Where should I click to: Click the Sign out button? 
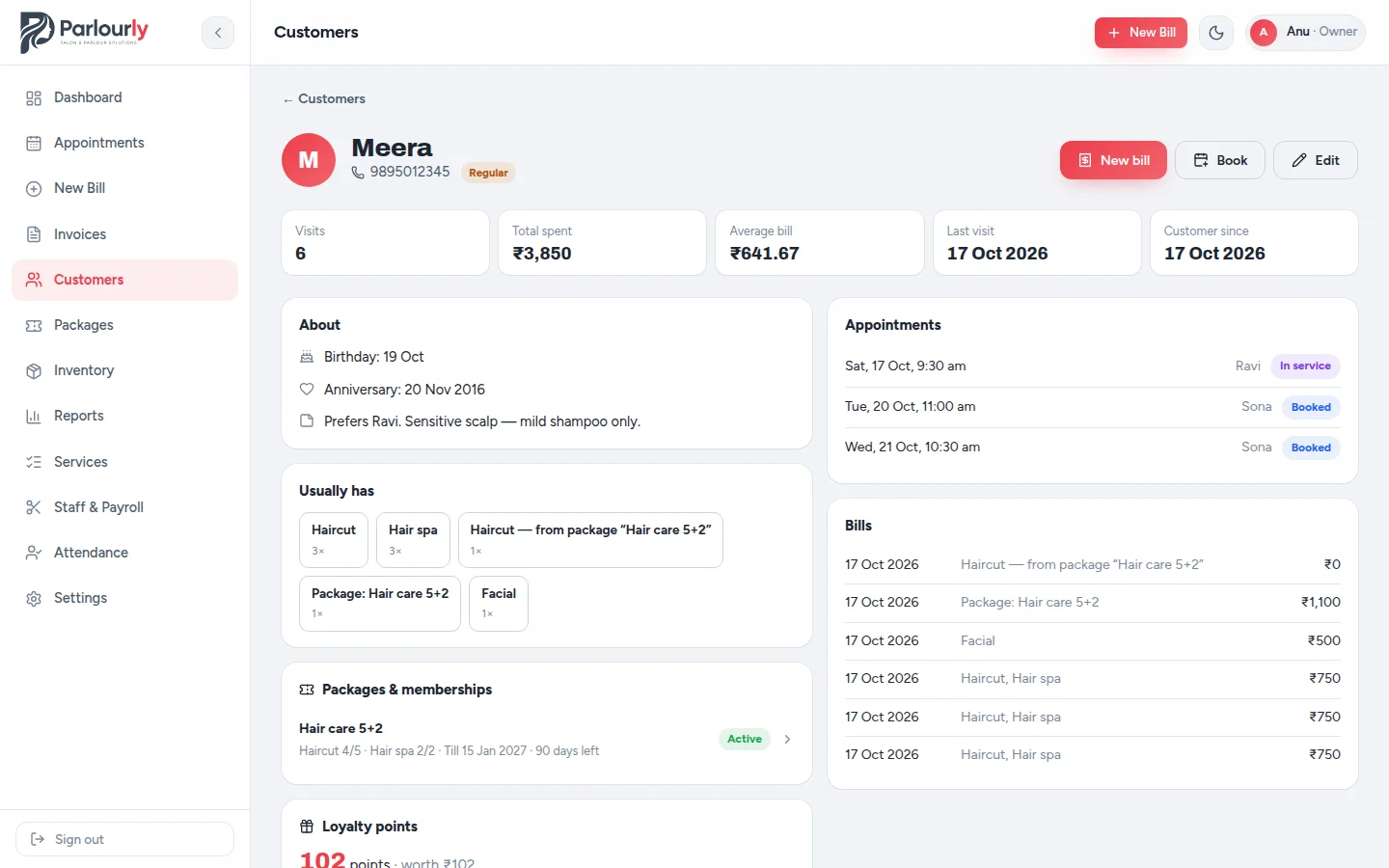[125, 839]
